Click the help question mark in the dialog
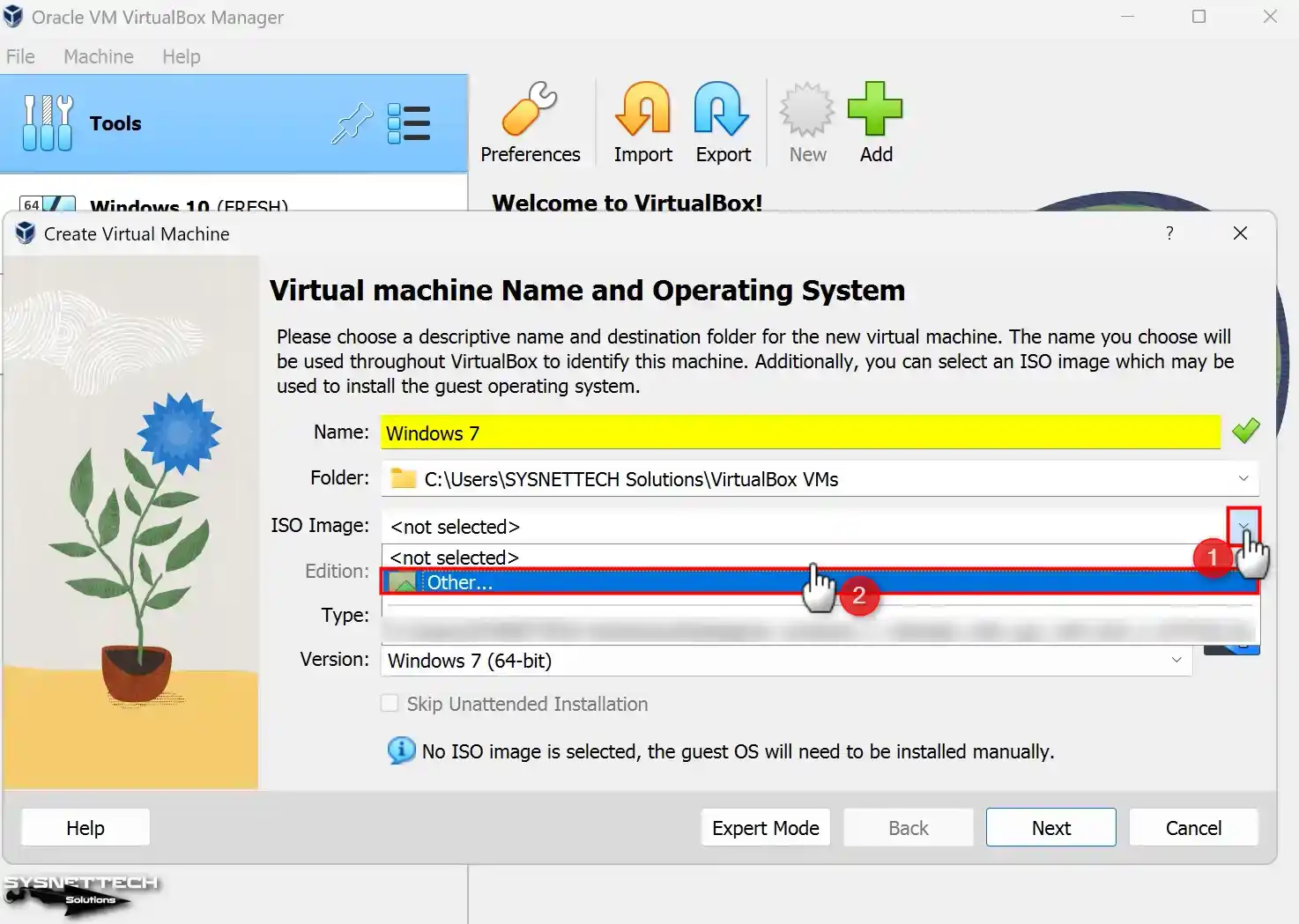This screenshot has height=924, width=1299. coord(1169,233)
